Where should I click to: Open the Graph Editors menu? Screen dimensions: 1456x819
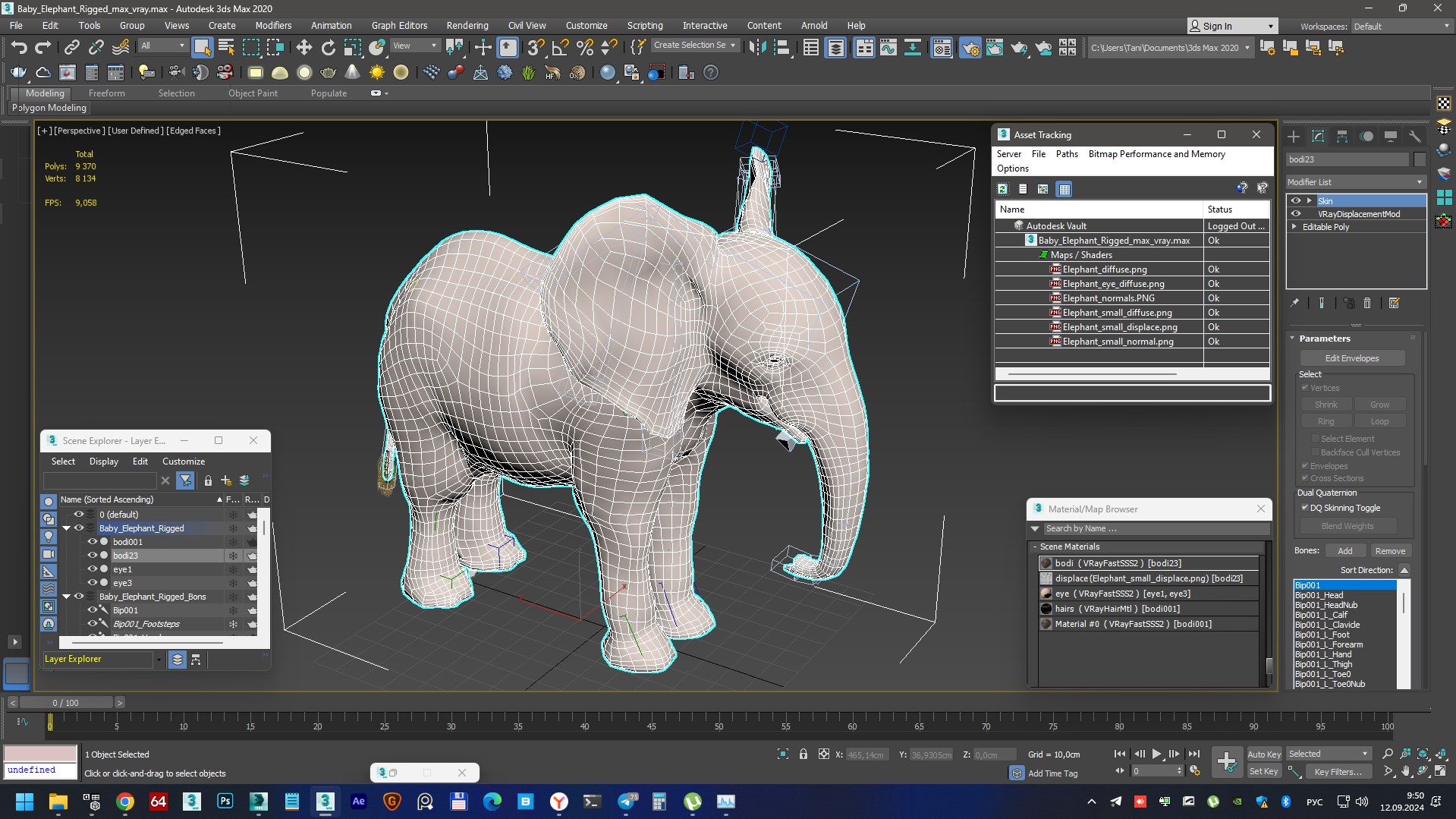(399, 26)
